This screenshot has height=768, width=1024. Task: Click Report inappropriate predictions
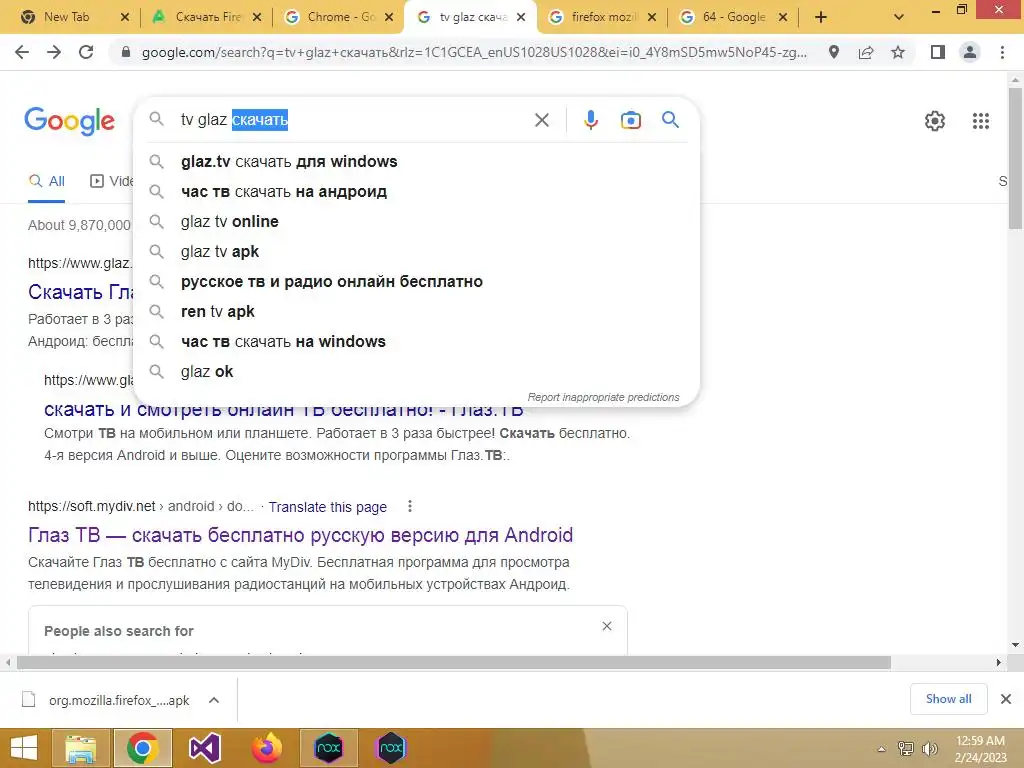coord(603,397)
